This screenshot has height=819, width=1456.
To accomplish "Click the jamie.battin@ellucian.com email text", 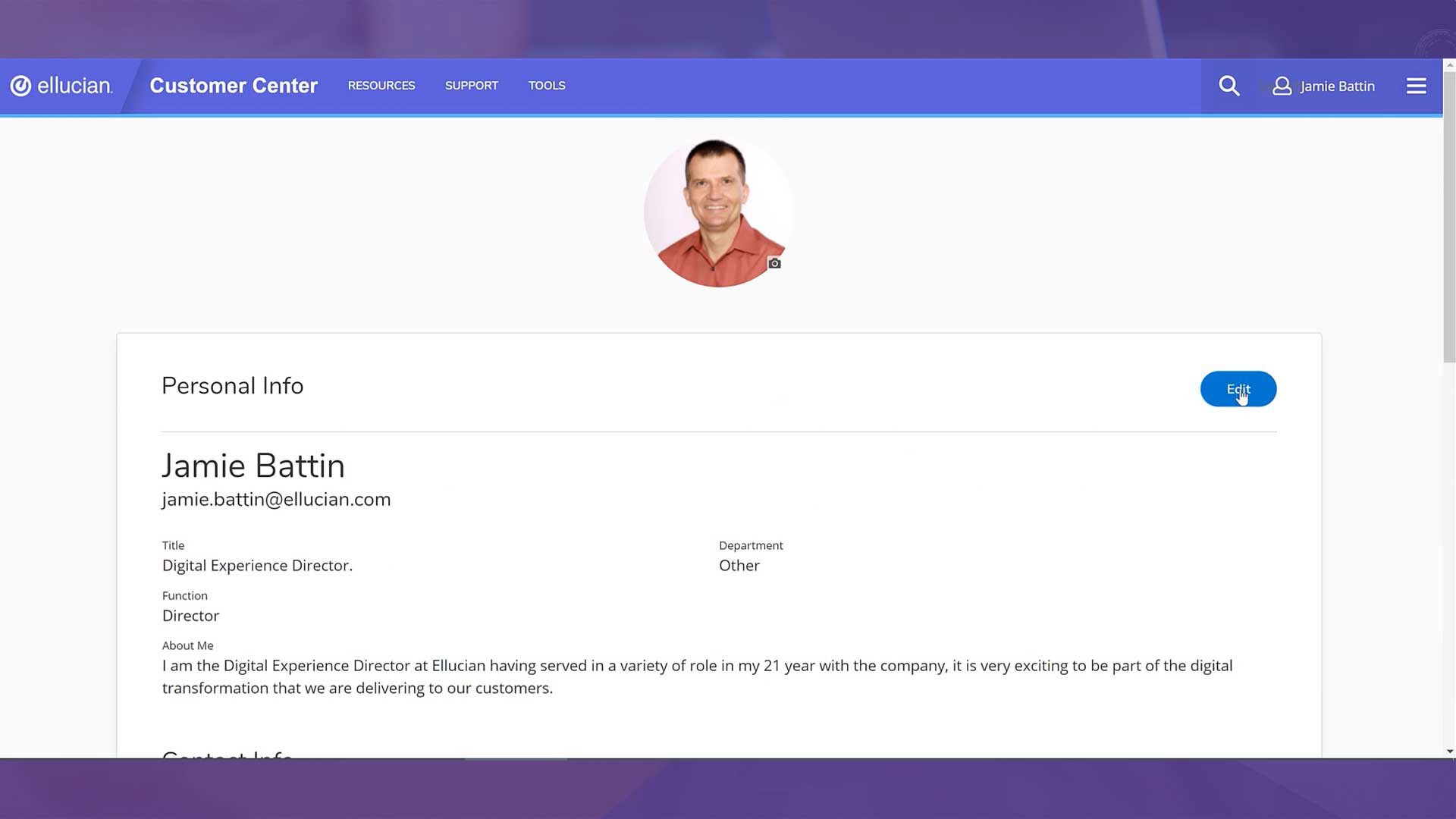I will click(x=276, y=499).
